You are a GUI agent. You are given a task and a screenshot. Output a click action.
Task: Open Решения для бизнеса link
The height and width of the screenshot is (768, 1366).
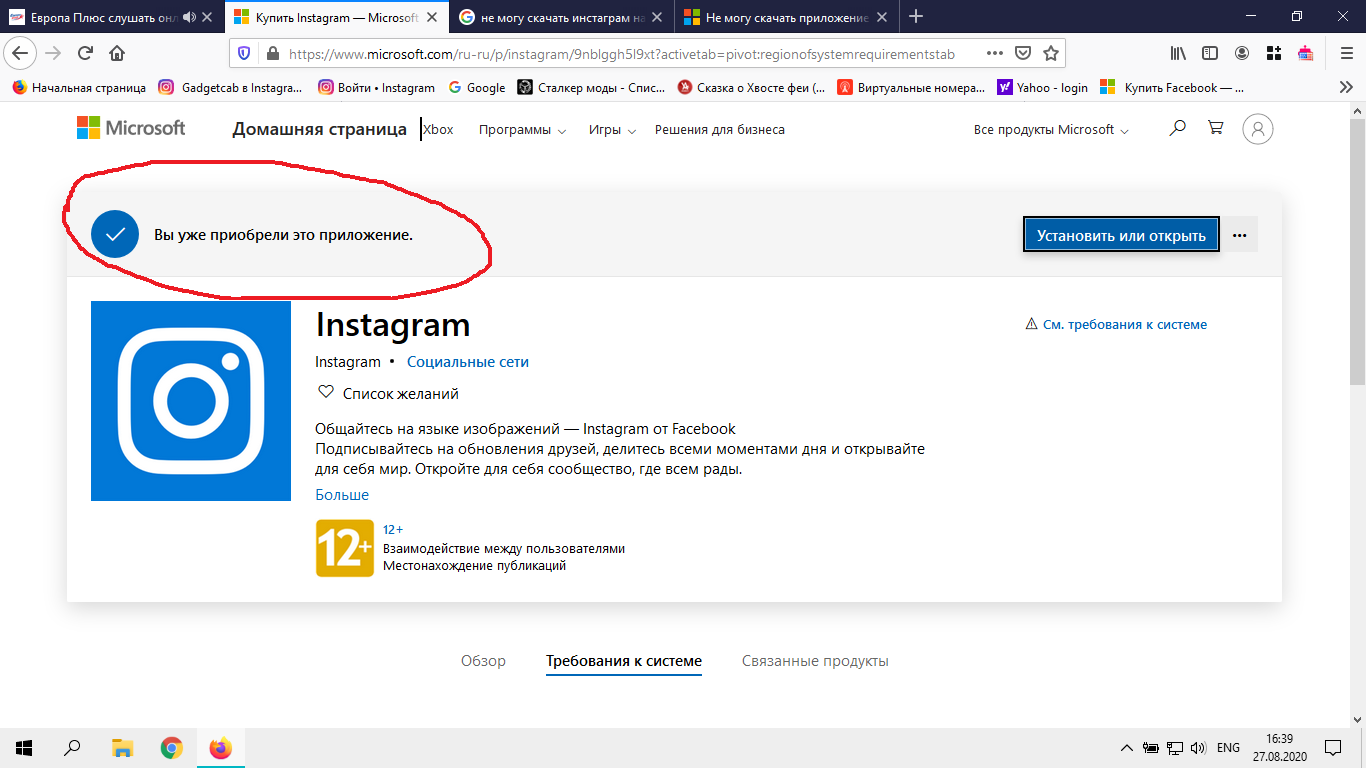click(x=720, y=130)
